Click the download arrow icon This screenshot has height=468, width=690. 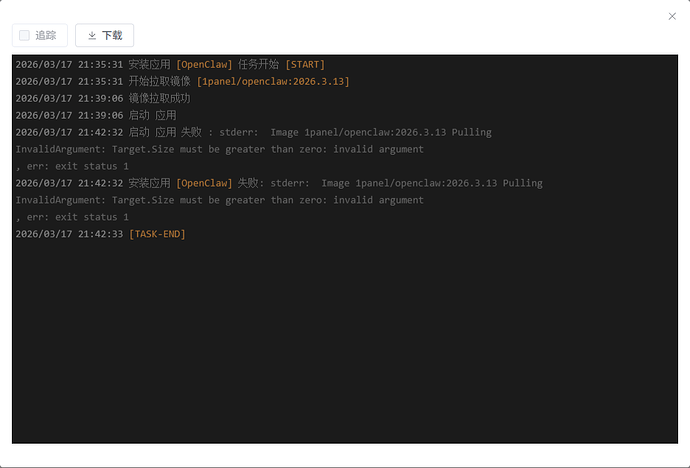92,35
